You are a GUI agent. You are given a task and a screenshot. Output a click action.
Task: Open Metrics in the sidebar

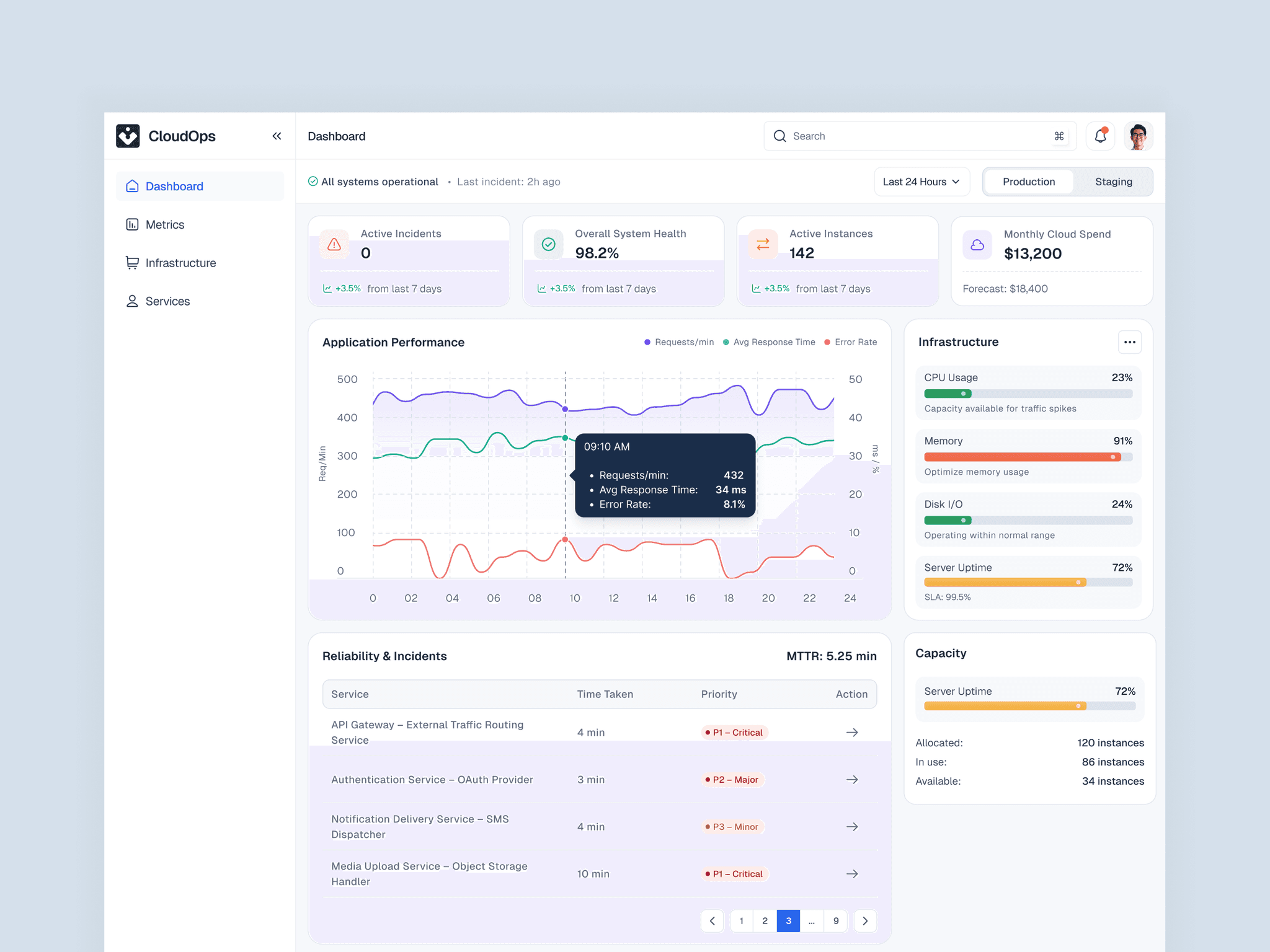coord(165,224)
